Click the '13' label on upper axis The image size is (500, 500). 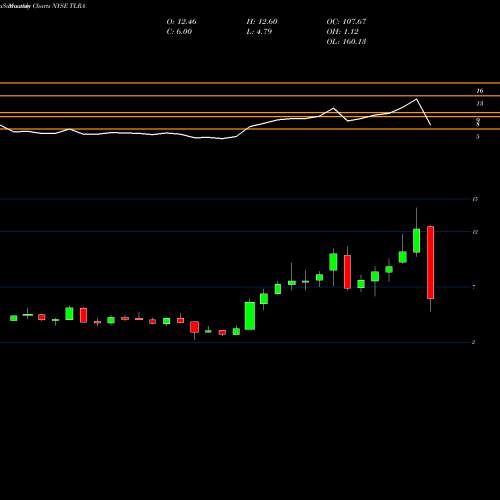click(480, 104)
